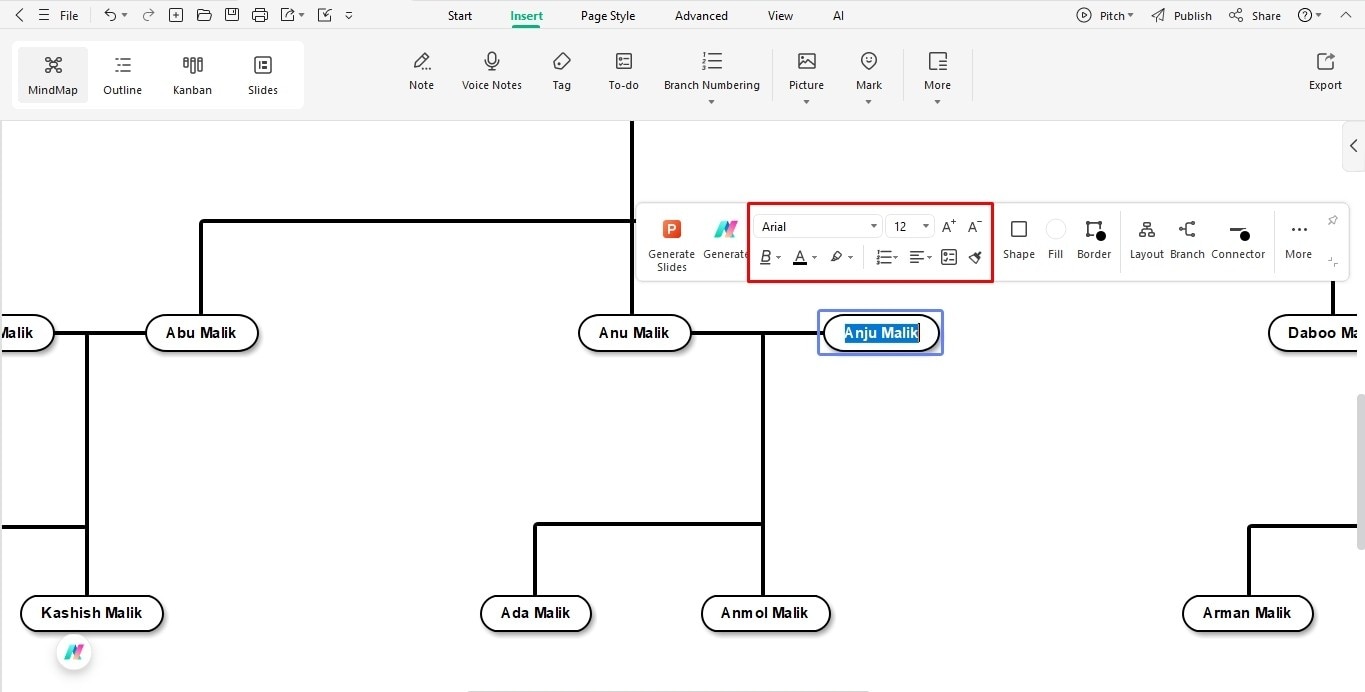The width and height of the screenshot is (1365, 692).
Task: Open the Connector style options
Action: pos(1238,238)
